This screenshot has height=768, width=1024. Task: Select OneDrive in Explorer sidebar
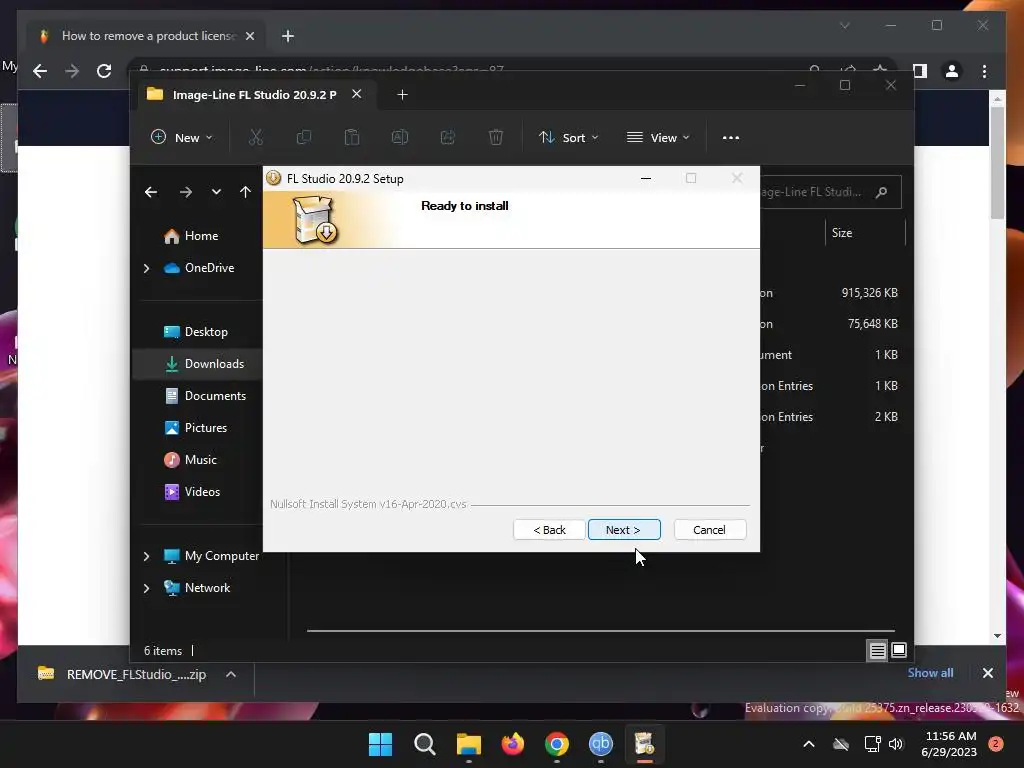(197, 268)
